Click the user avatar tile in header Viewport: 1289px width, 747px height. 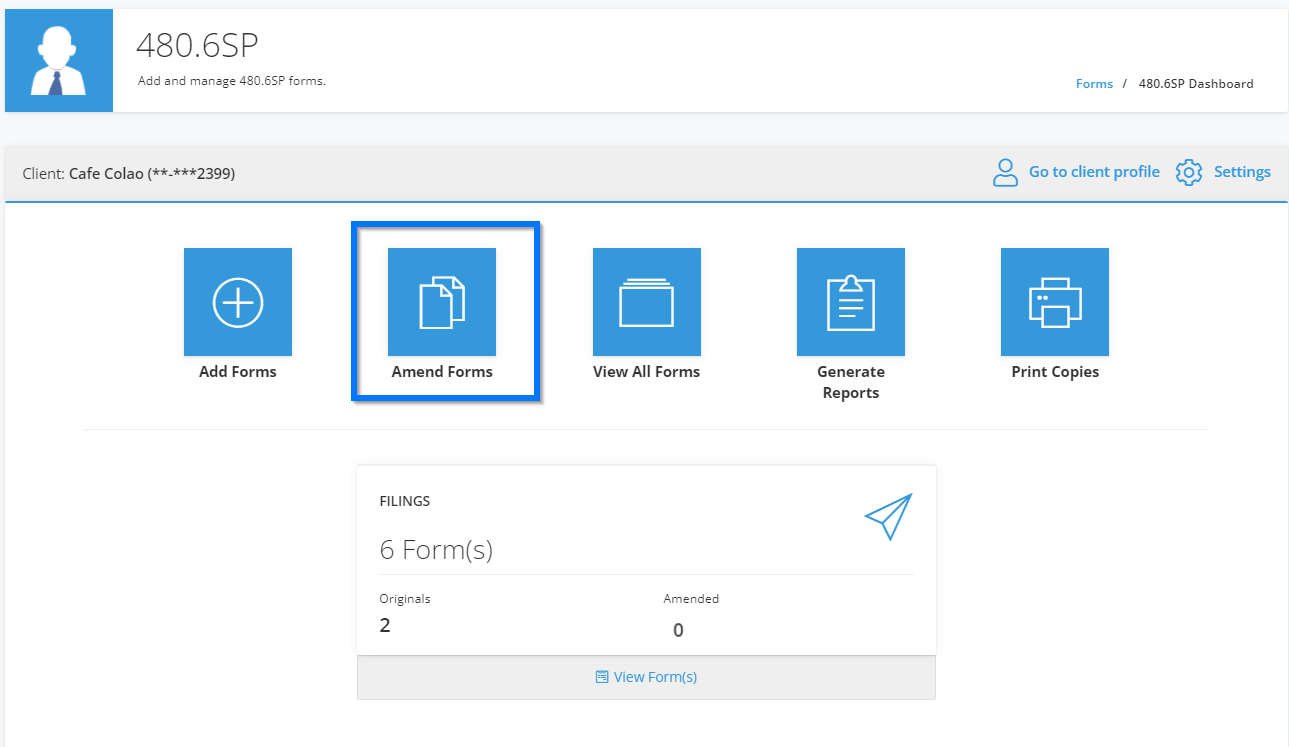[59, 61]
